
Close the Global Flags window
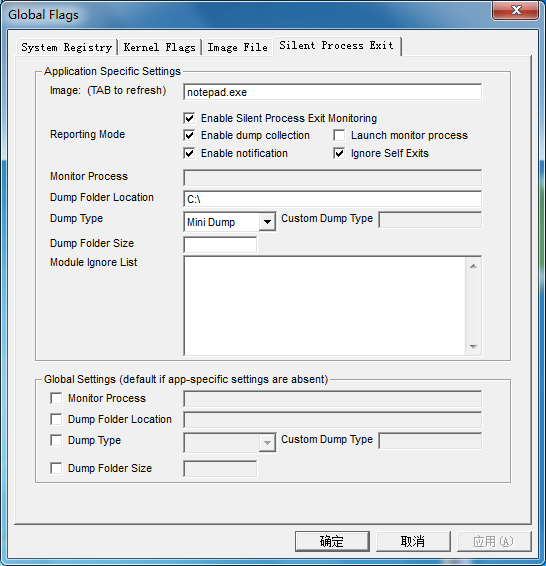516,10
